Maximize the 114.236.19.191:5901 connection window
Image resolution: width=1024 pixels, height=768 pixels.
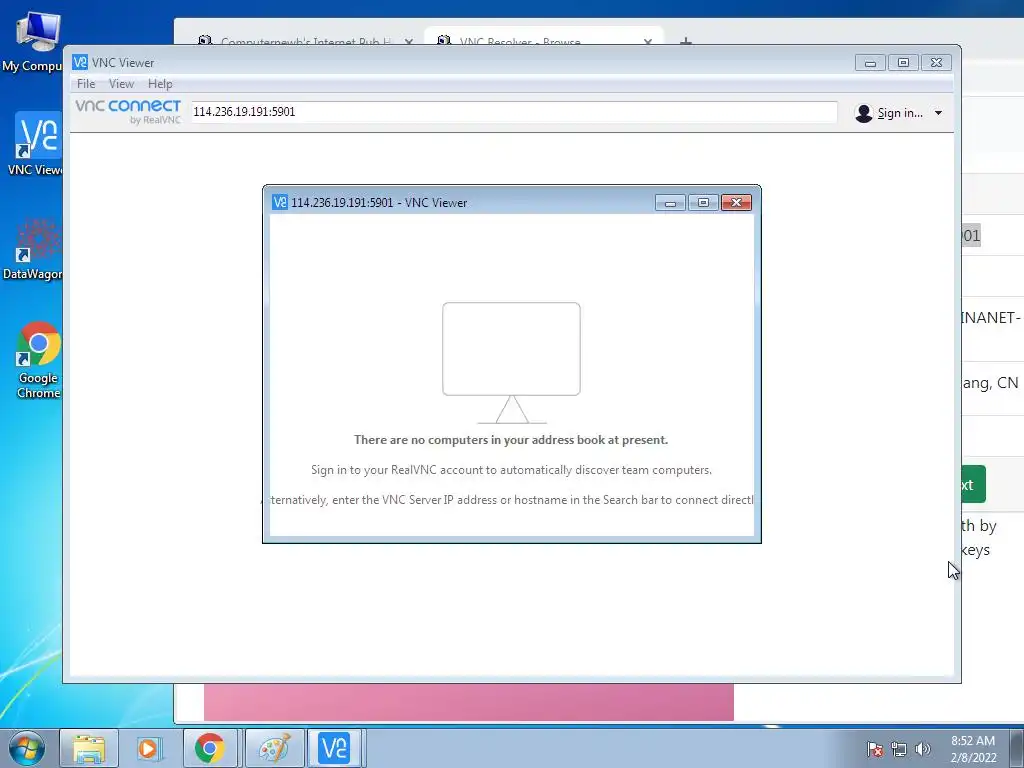[x=703, y=202]
